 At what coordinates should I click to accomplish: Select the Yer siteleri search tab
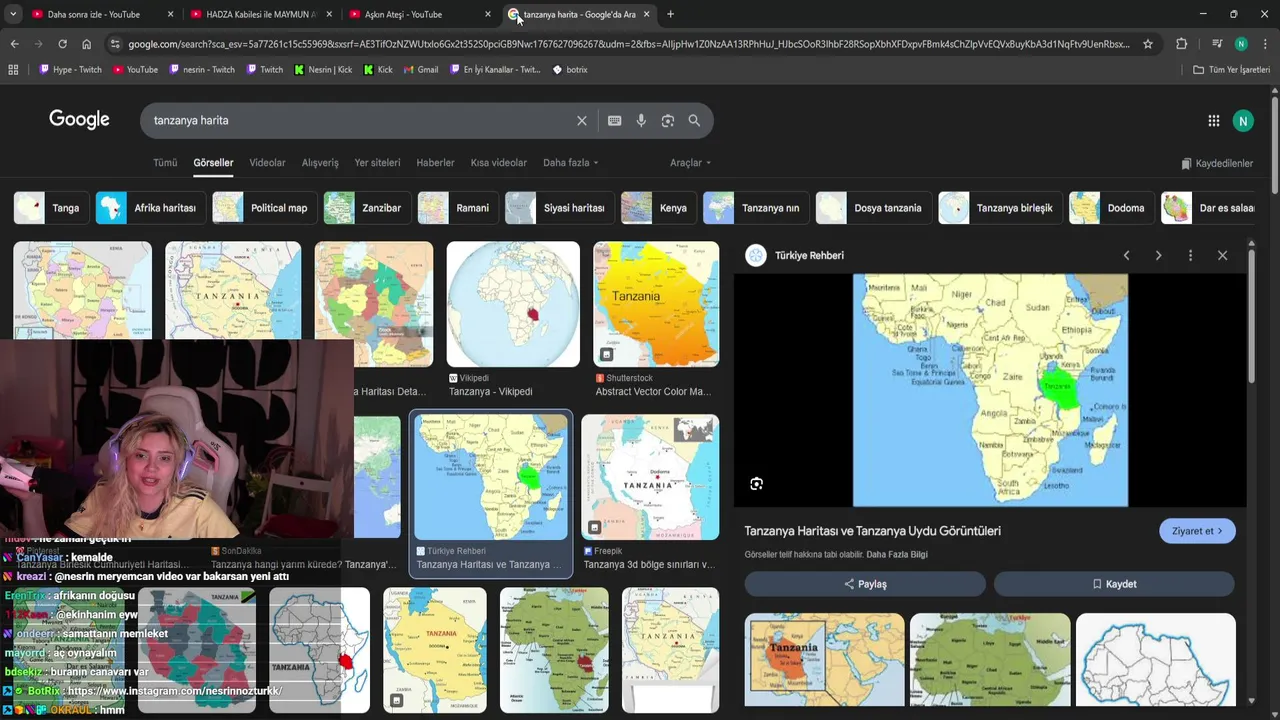click(377, 163)
